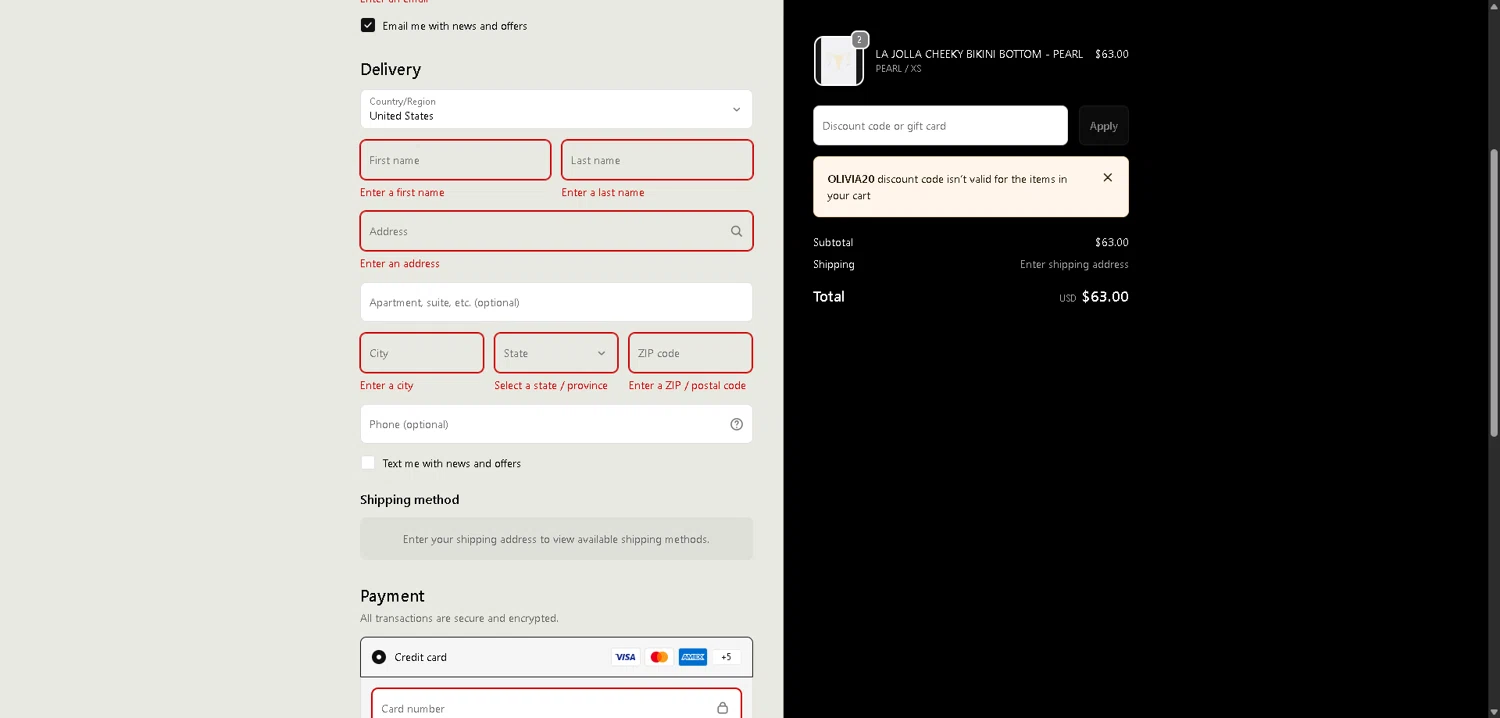Click the Apply discount button
This screenshot has height=718, width=1500.
coord(1103,126)
